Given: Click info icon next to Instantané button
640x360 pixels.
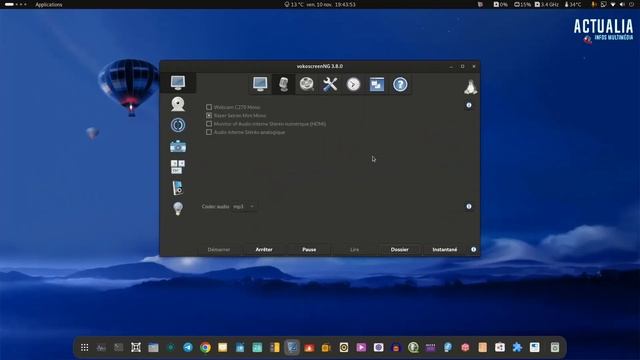Looking at the screenshot, I should click(473, 249).
